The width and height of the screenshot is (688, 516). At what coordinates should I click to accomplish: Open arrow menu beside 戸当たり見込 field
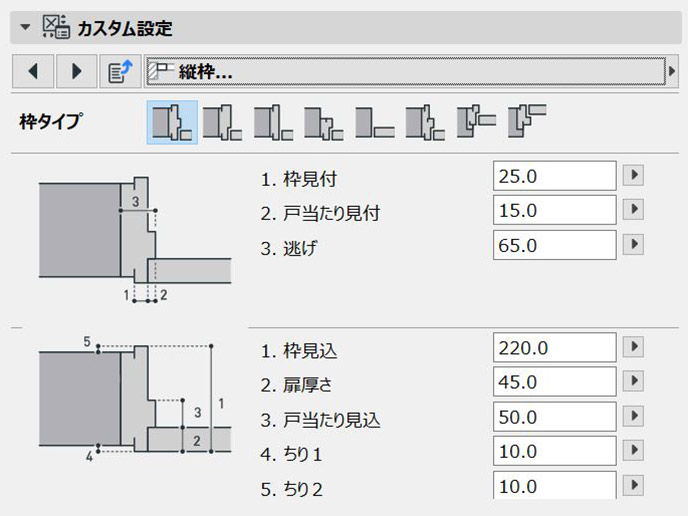tap(634, 416)
